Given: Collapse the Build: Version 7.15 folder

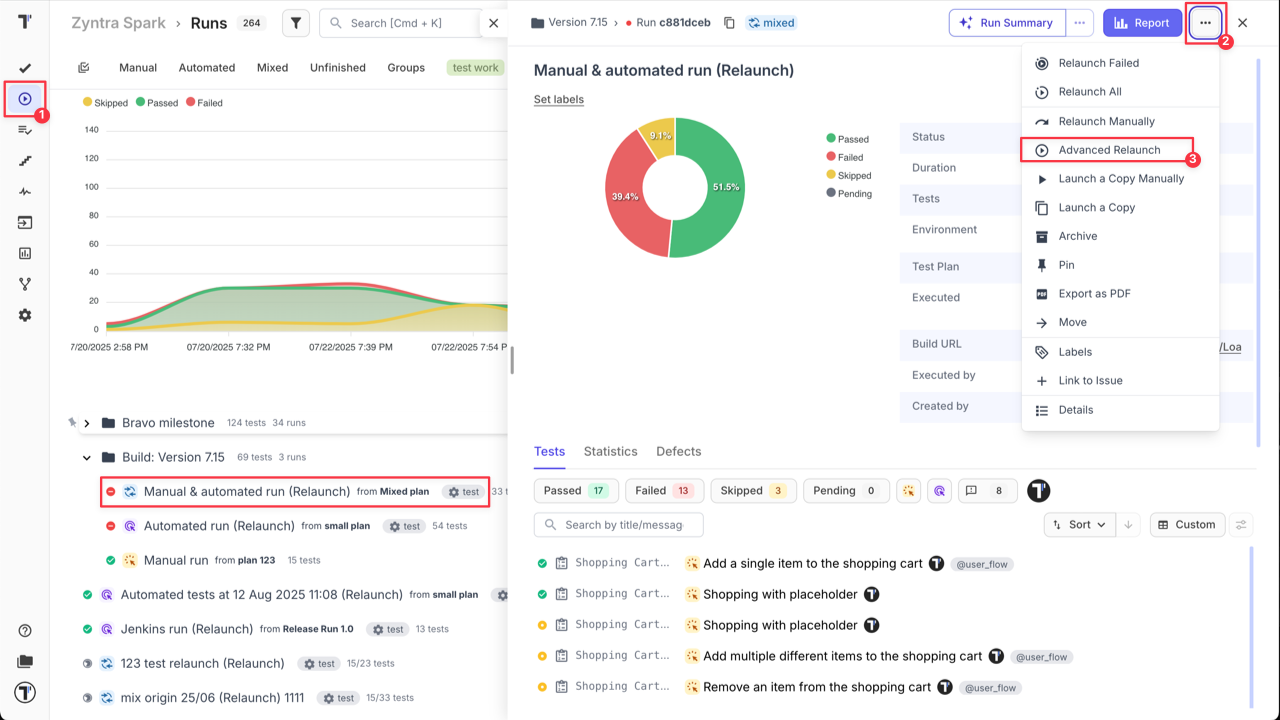Looking at the screenshot, I should [86, 456].
